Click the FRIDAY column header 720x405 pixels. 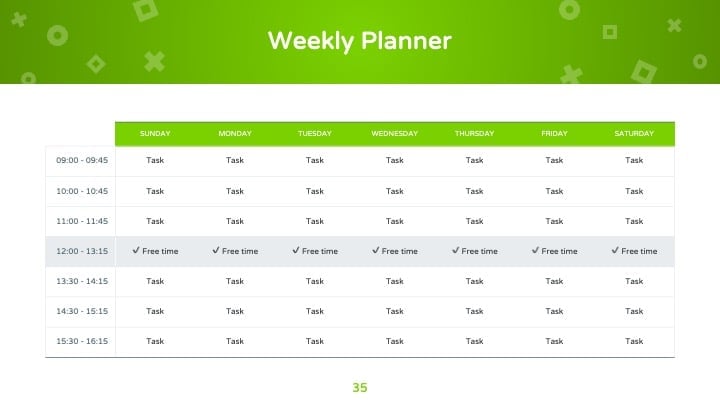click(554, 134)
